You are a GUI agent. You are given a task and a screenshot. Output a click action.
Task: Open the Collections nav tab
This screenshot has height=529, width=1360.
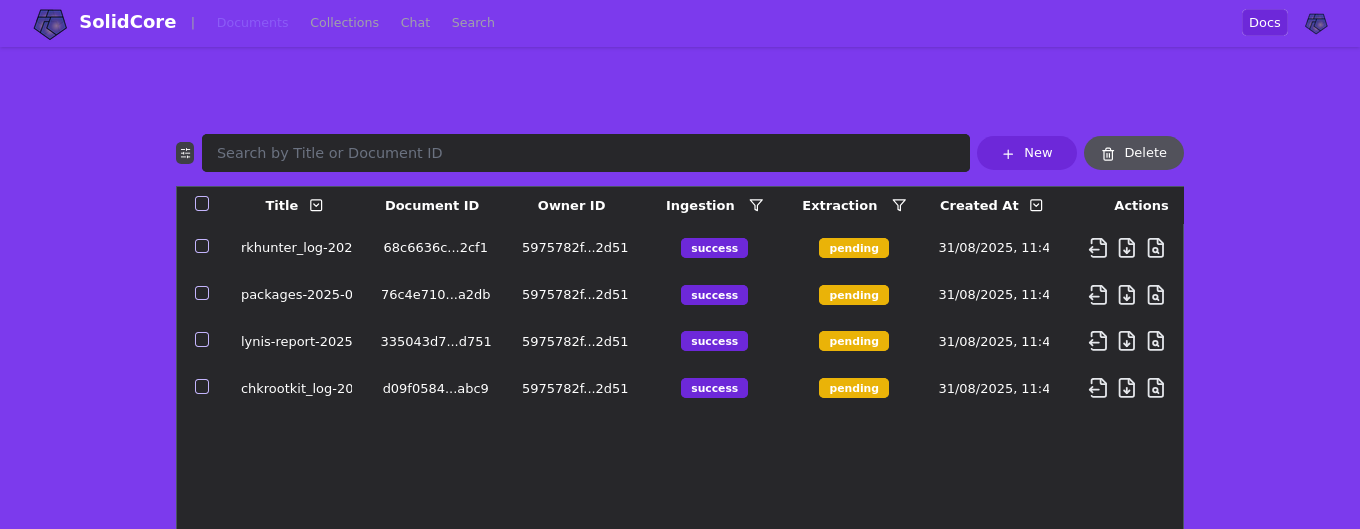click(x=344, y=23)
